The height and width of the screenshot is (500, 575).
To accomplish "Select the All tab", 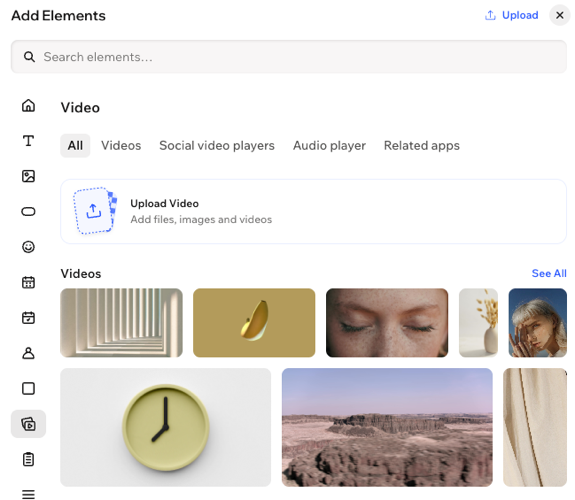I will pos(75,146).
